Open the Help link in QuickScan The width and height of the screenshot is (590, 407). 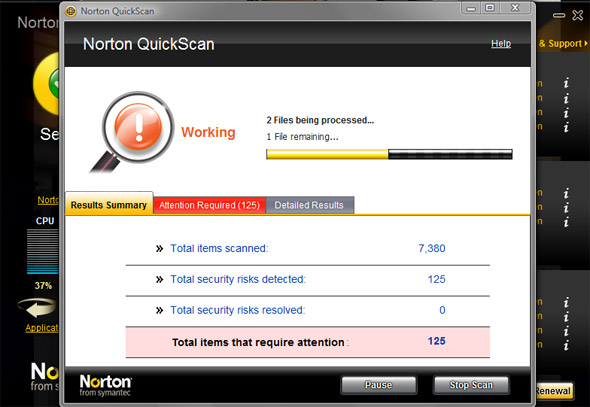click(501, 44)
